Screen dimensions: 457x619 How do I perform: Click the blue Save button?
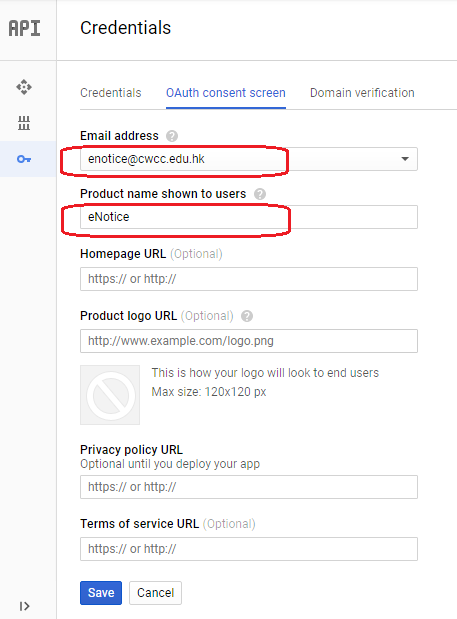(101, 593)
